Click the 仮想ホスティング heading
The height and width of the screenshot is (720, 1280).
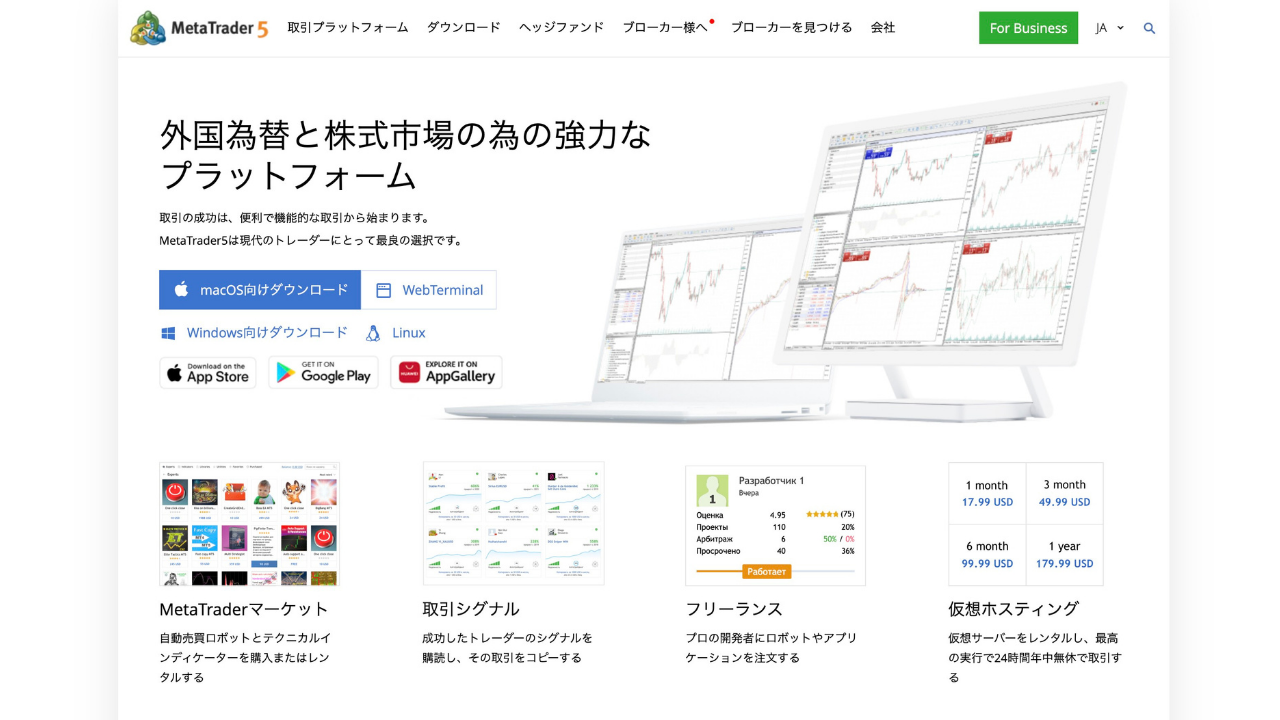click(x=1014, y=609)
